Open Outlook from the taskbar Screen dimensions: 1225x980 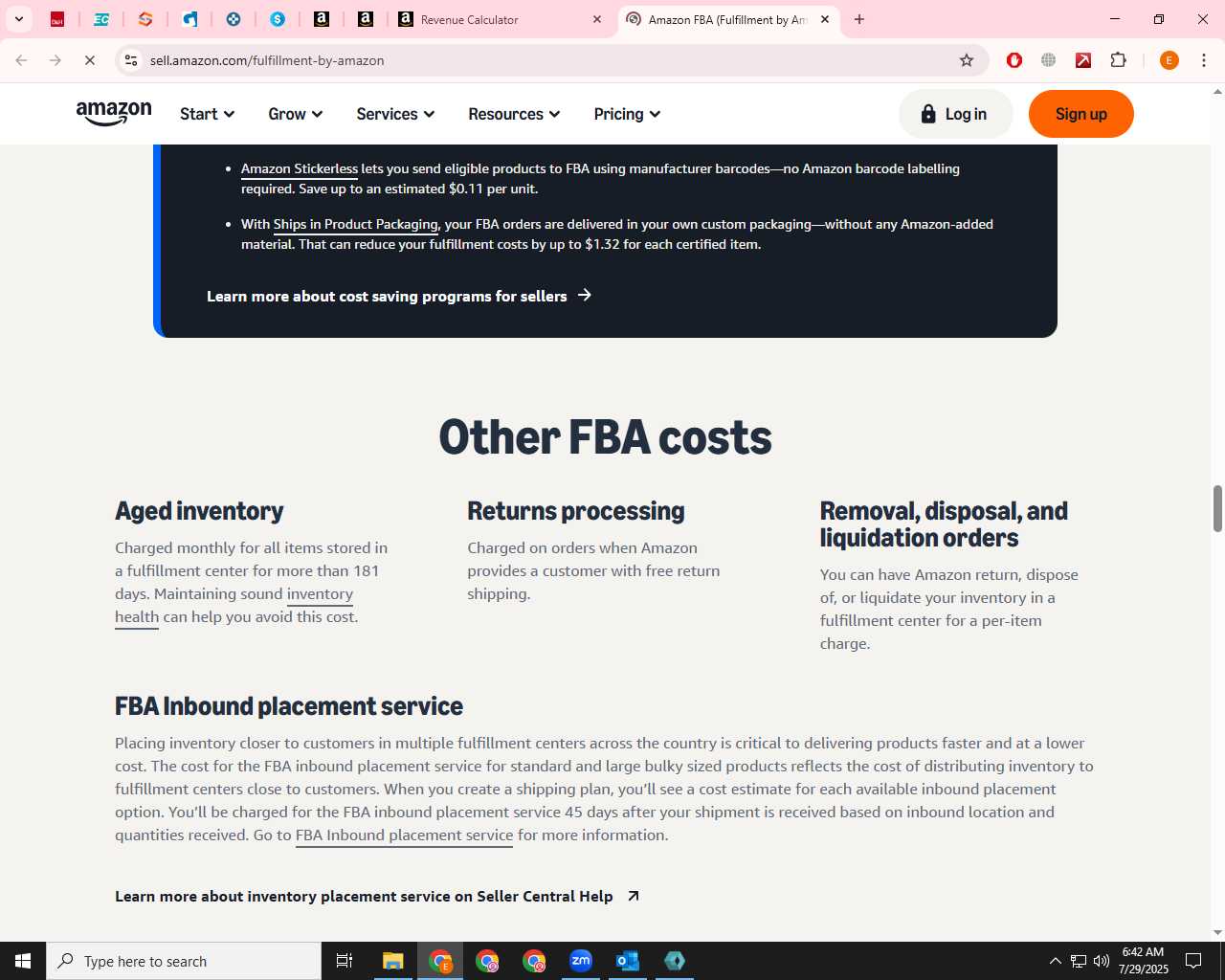628,961
